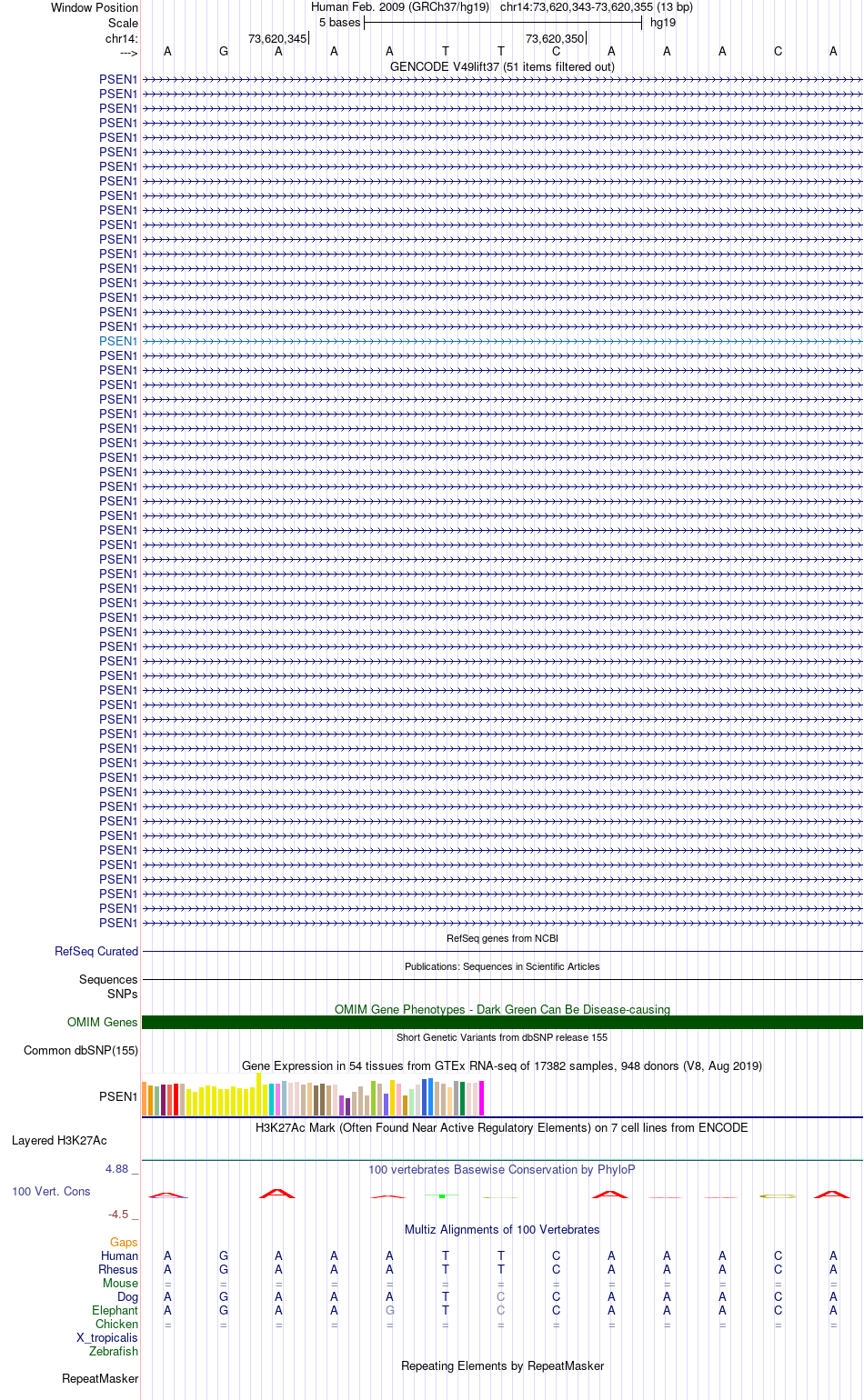Click the dark green OMIM gene bar
This screenshot has width=864, height=1400.
502,1023
